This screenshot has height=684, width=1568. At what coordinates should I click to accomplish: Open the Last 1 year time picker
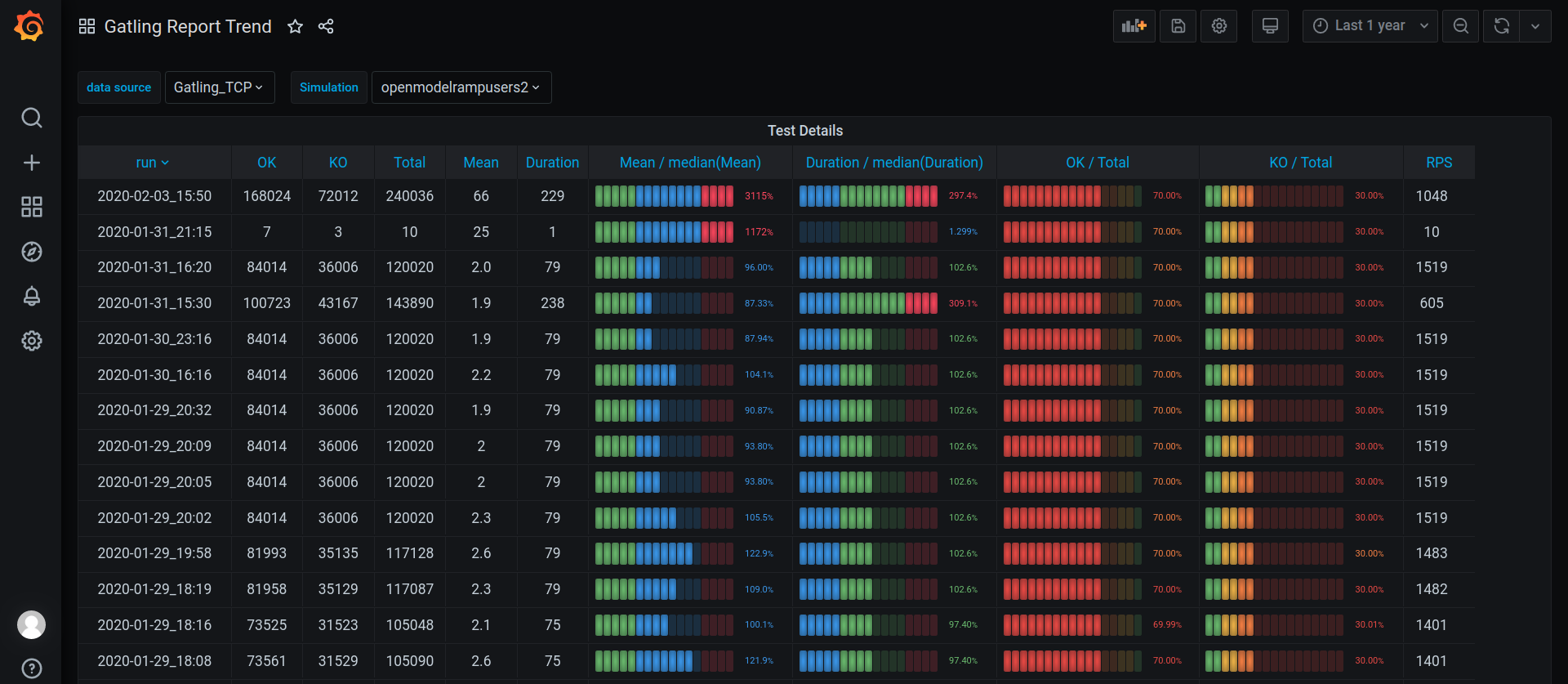click(1370, 26)
